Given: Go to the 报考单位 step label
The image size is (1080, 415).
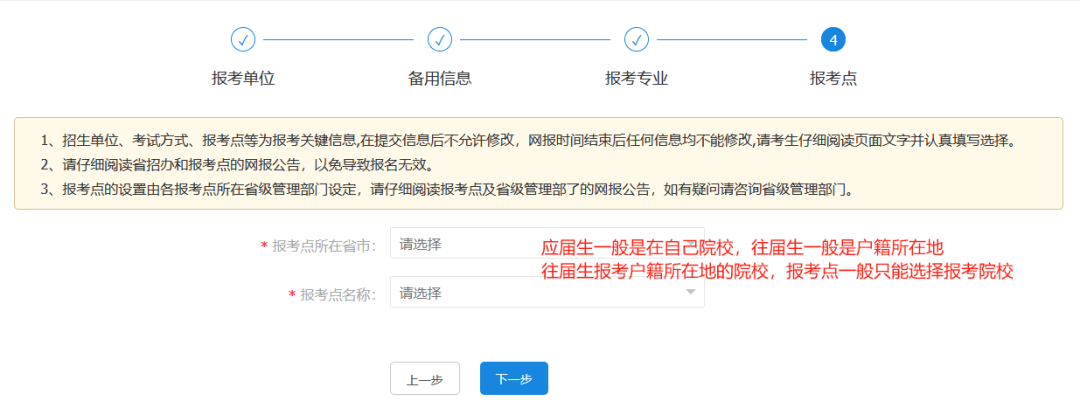Looking at the screenshot, I should pyautogui.click(x=243, y=79).
